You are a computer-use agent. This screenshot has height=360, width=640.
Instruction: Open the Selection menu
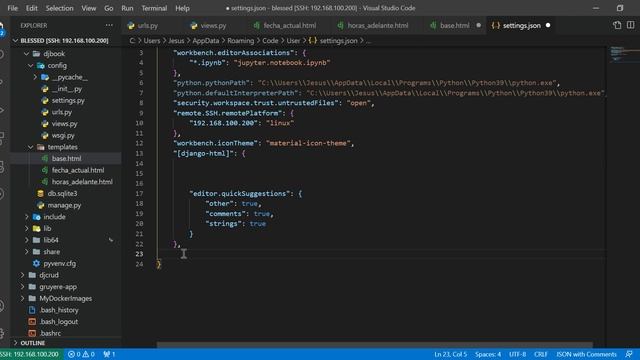pyautogui.click(x=60, y=8)
